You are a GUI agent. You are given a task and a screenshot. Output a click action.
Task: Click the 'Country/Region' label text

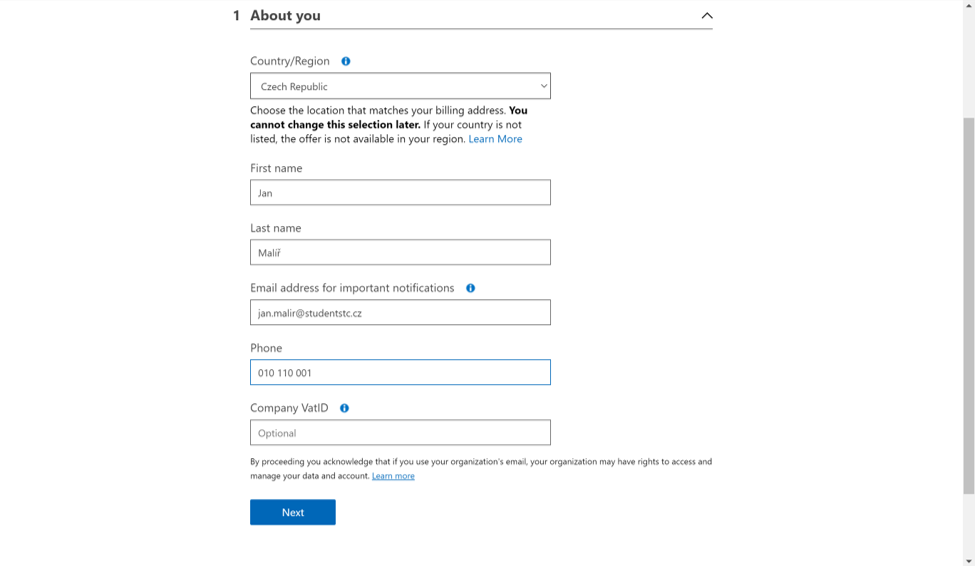[290, 61]
